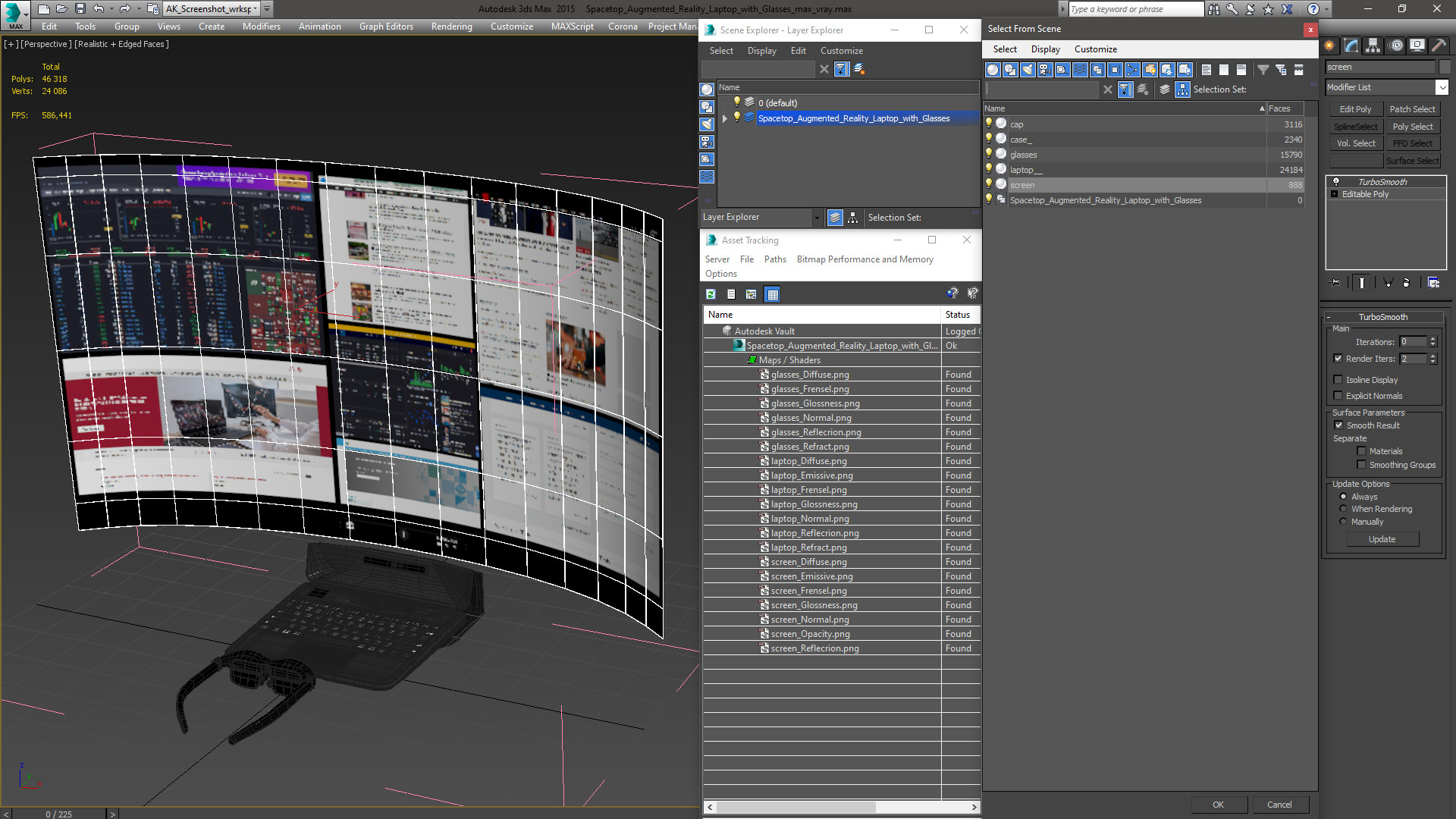Click the Poly Select modifier button
The height and width of the screenshot is (819, 1456).
tap(1412, 127)
